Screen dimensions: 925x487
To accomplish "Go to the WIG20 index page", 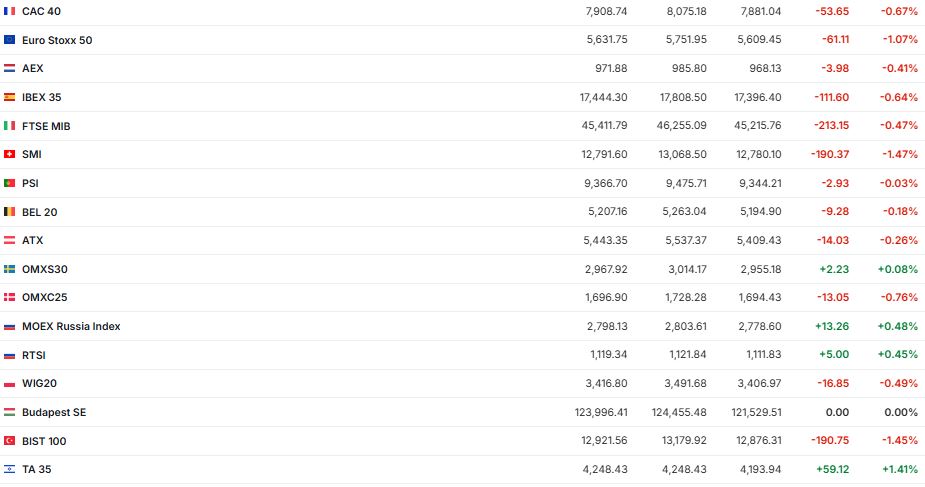I will tap(39, 383).
